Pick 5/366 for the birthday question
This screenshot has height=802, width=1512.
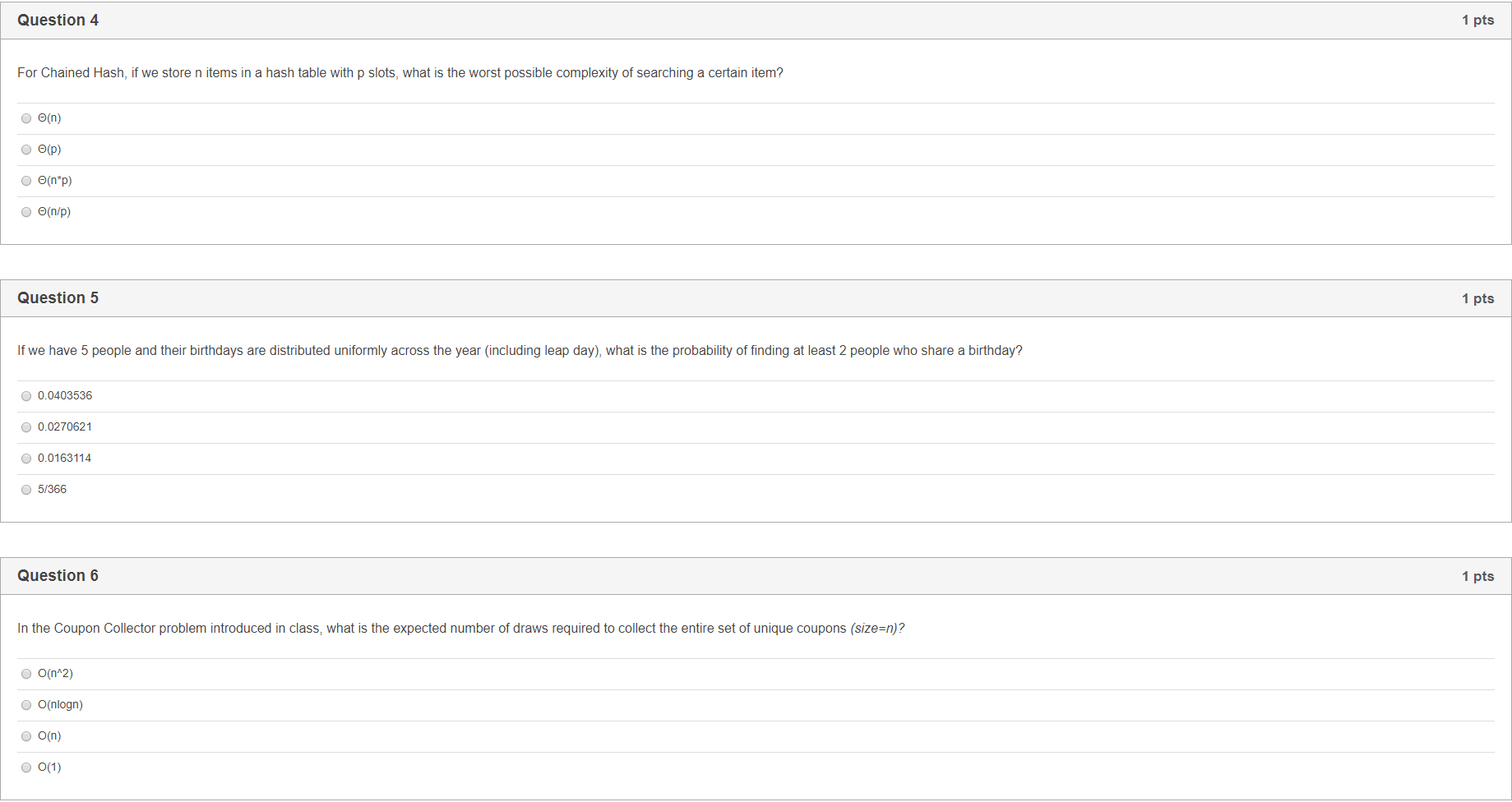[26, 489]
